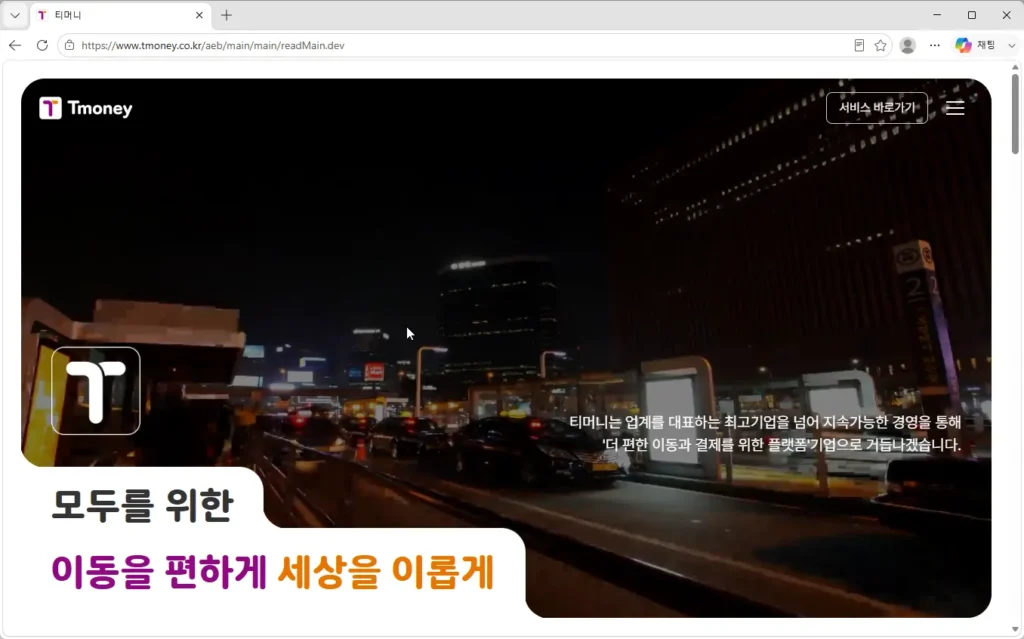
Task: Open browser profile avatar
Action: coord(907,45)
